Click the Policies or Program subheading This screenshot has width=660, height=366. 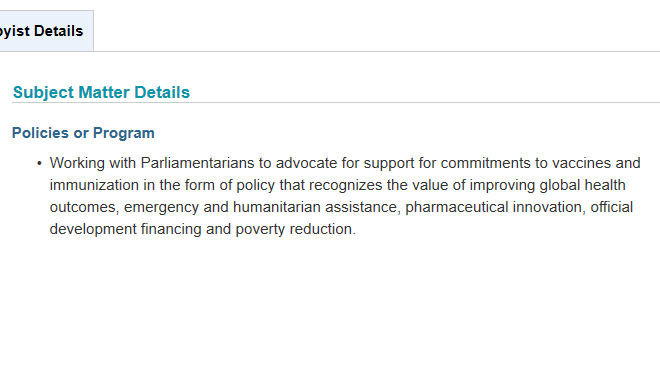(x=83, y=133)
